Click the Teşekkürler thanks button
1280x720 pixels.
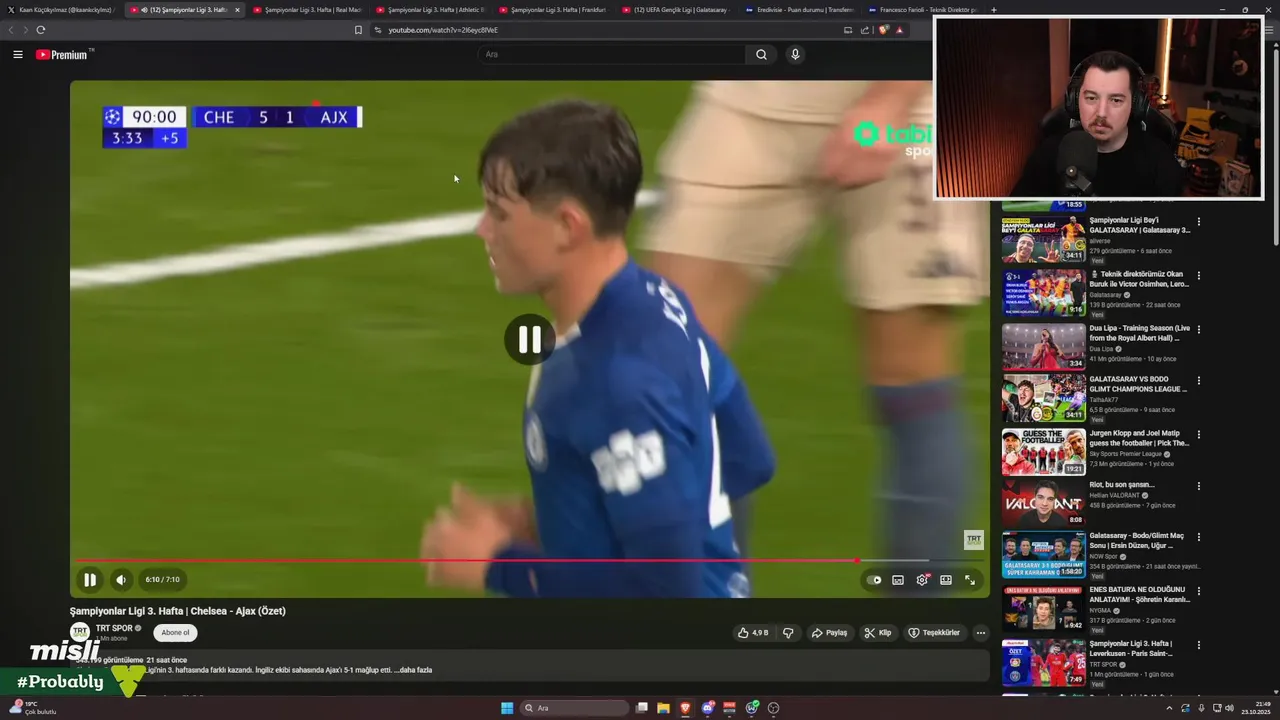[x=934, y=633]
